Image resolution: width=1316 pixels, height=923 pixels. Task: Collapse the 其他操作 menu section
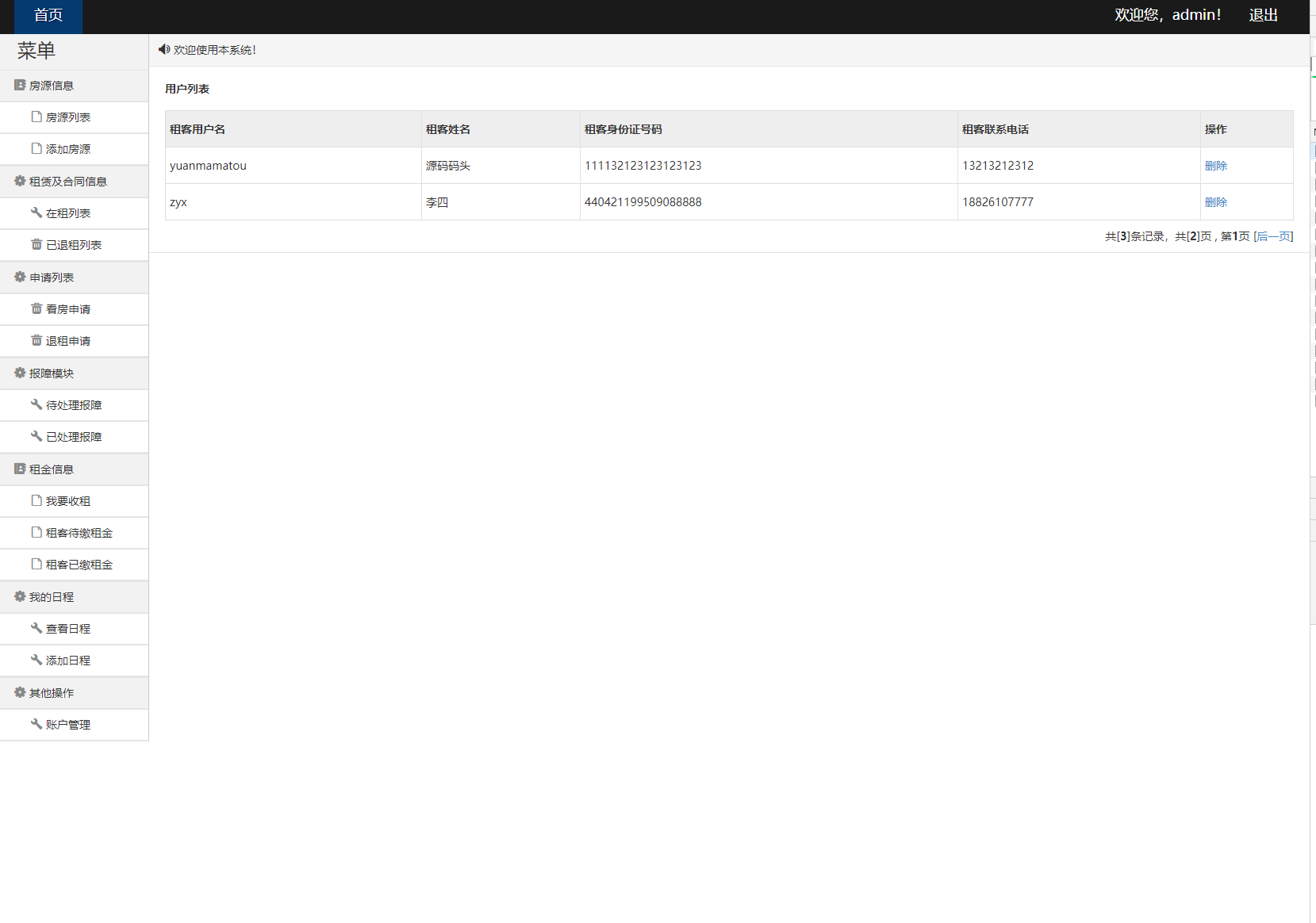point(74,693)
